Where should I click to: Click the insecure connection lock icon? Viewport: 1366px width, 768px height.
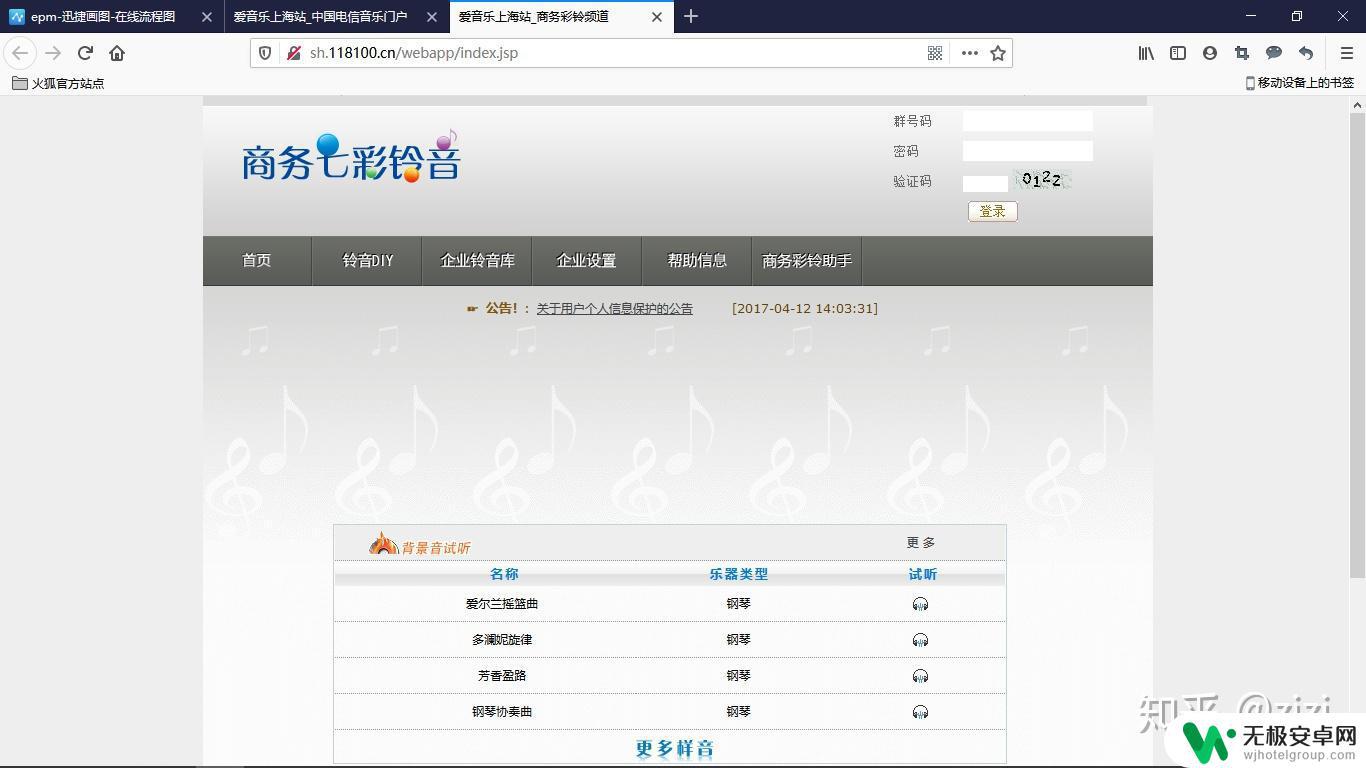tap(293, 53)
